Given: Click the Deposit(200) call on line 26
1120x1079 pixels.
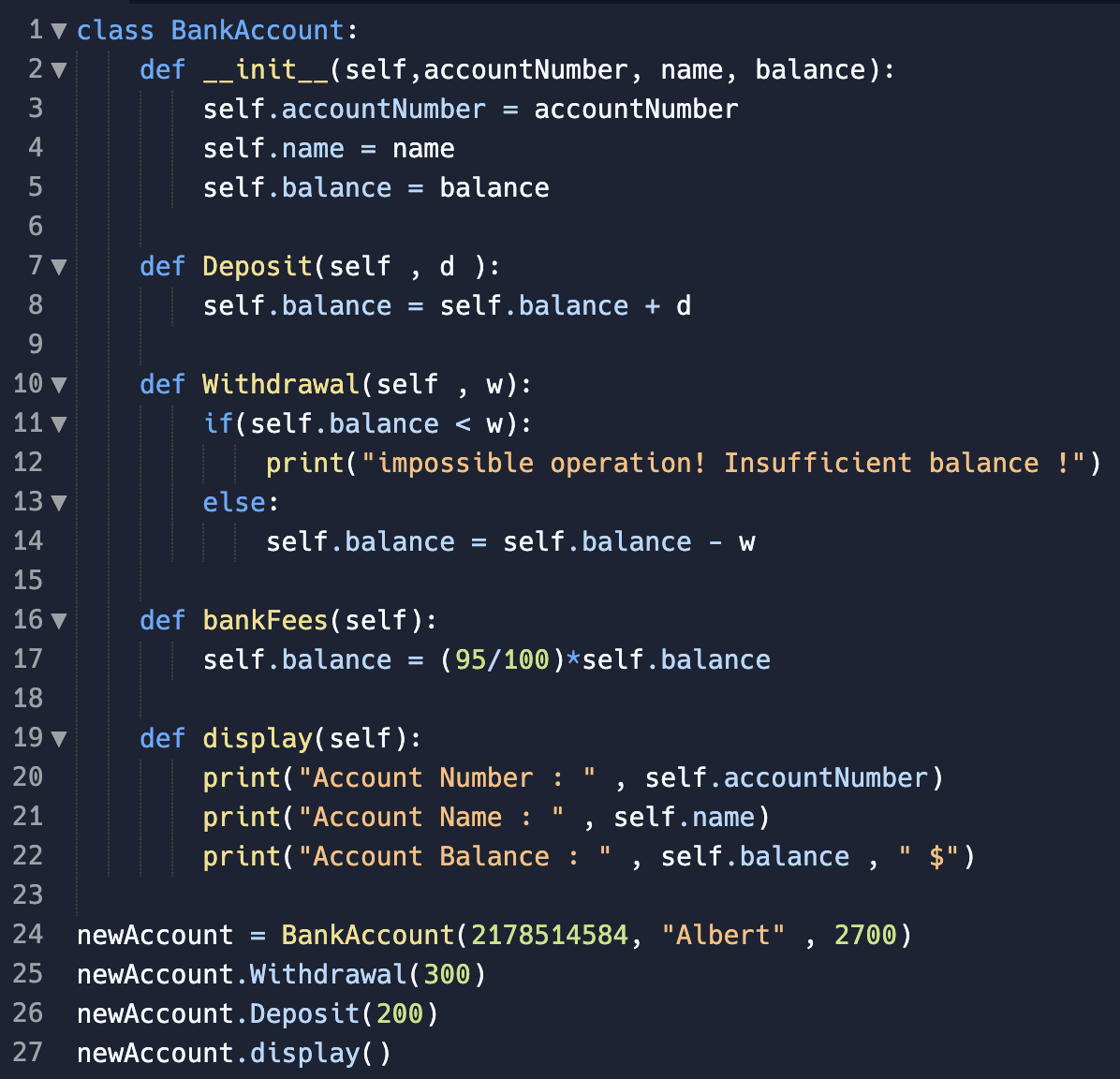Looking at the screenshot, I should [344, 1013].
